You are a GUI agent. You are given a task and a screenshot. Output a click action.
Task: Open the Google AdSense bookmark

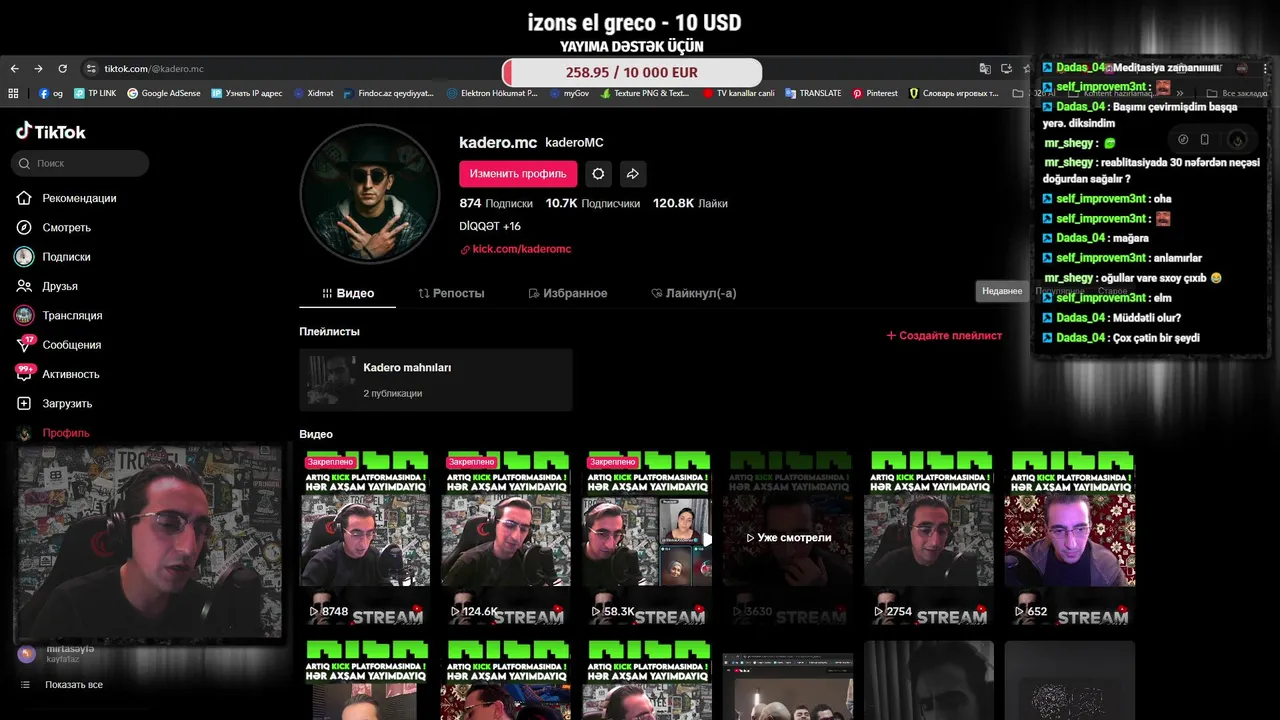pyautogui.click(x=164, y=93)
